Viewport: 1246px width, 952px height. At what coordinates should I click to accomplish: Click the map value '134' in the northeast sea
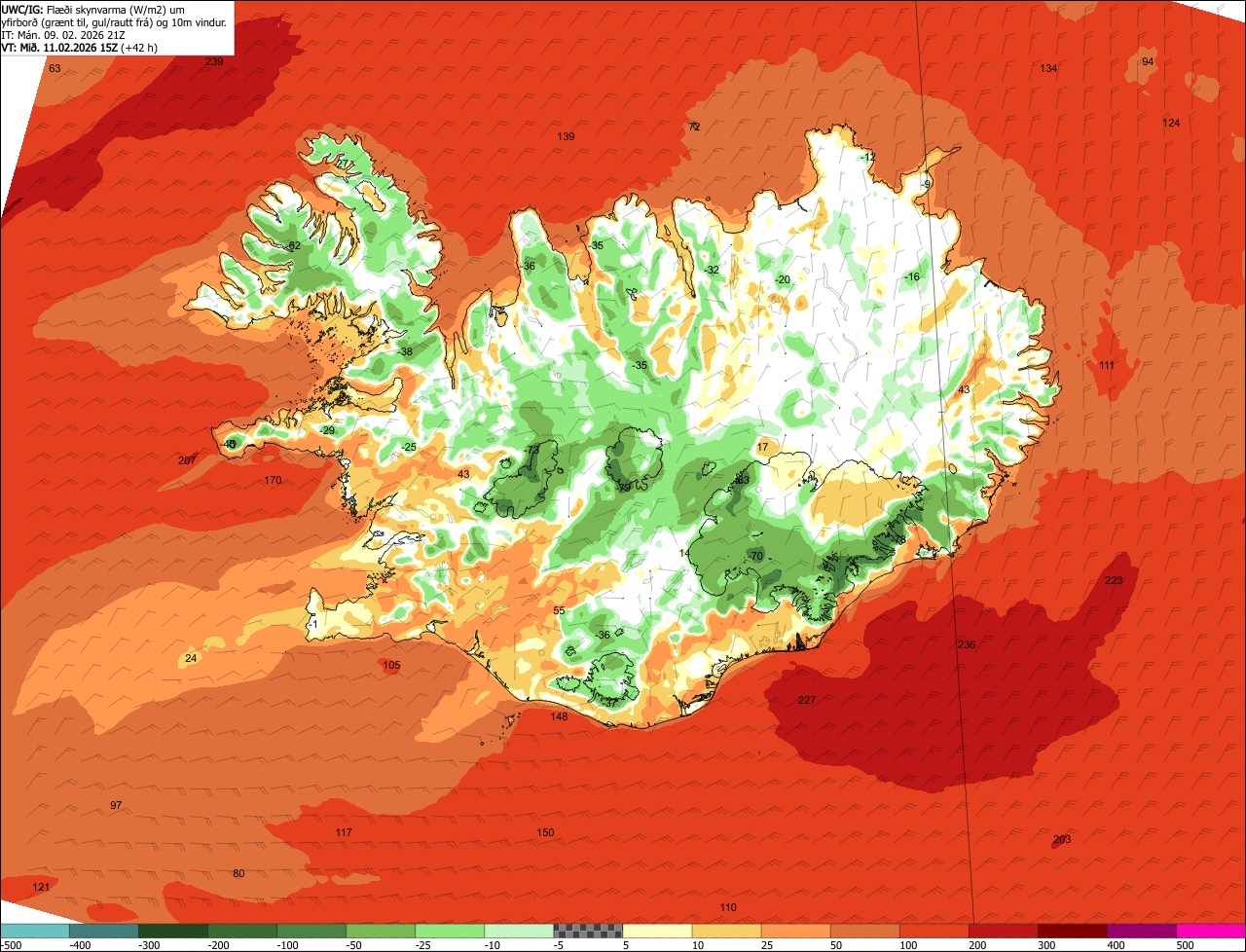click(1048, 68)
